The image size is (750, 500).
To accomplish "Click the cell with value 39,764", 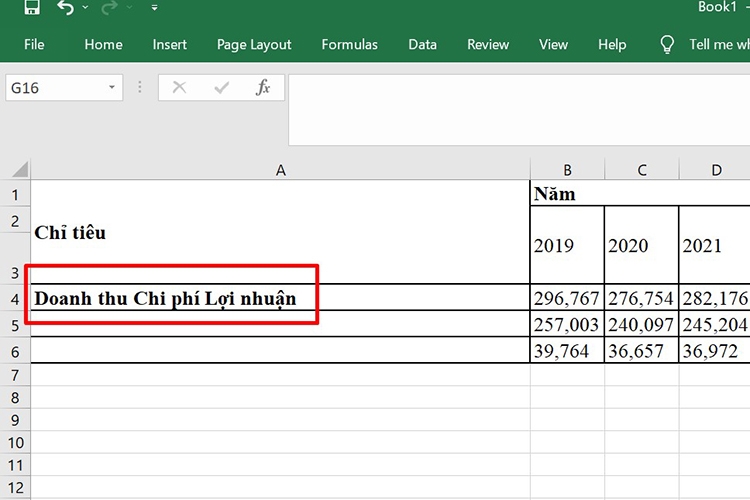I will (x=567, y=350).
